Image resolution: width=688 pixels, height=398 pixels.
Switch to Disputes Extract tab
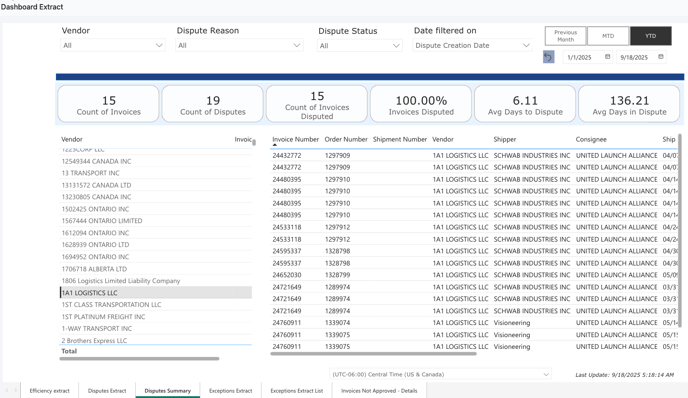coord(107,391)
